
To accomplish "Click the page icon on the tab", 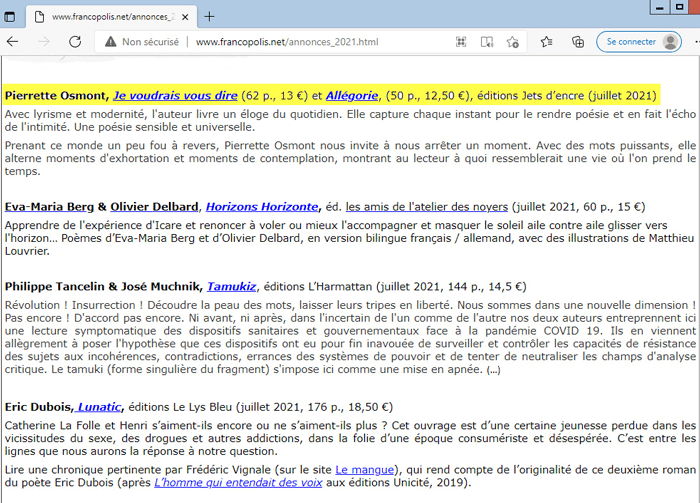I will point(39,17).
